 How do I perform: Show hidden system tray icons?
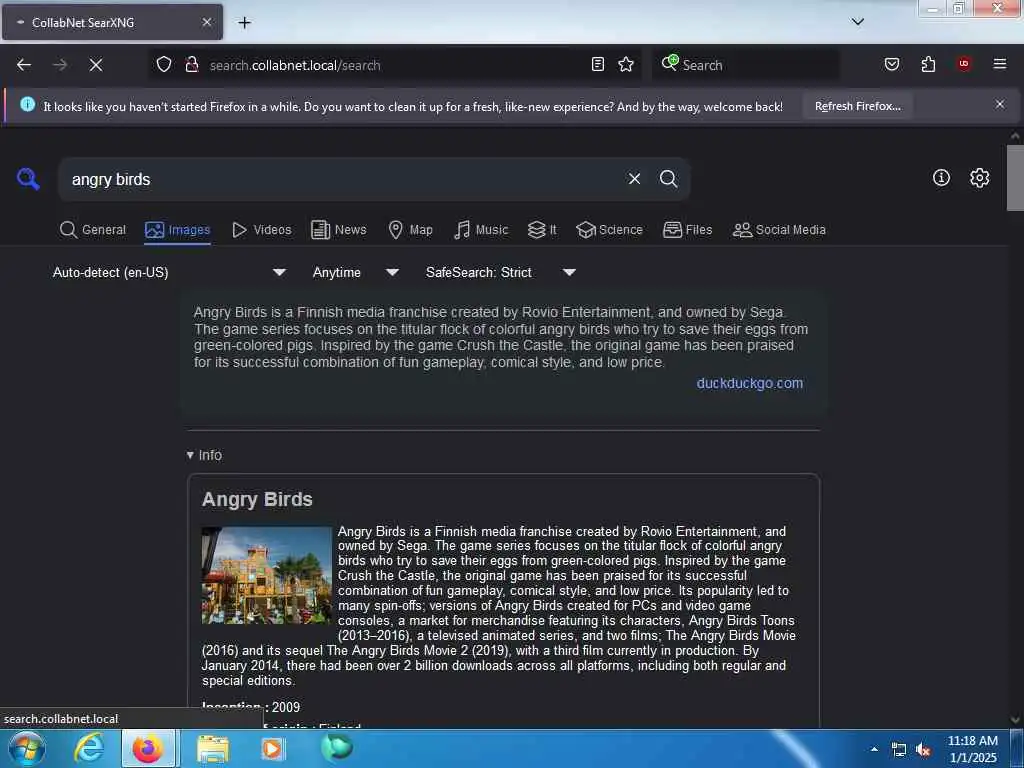point(874,749)
